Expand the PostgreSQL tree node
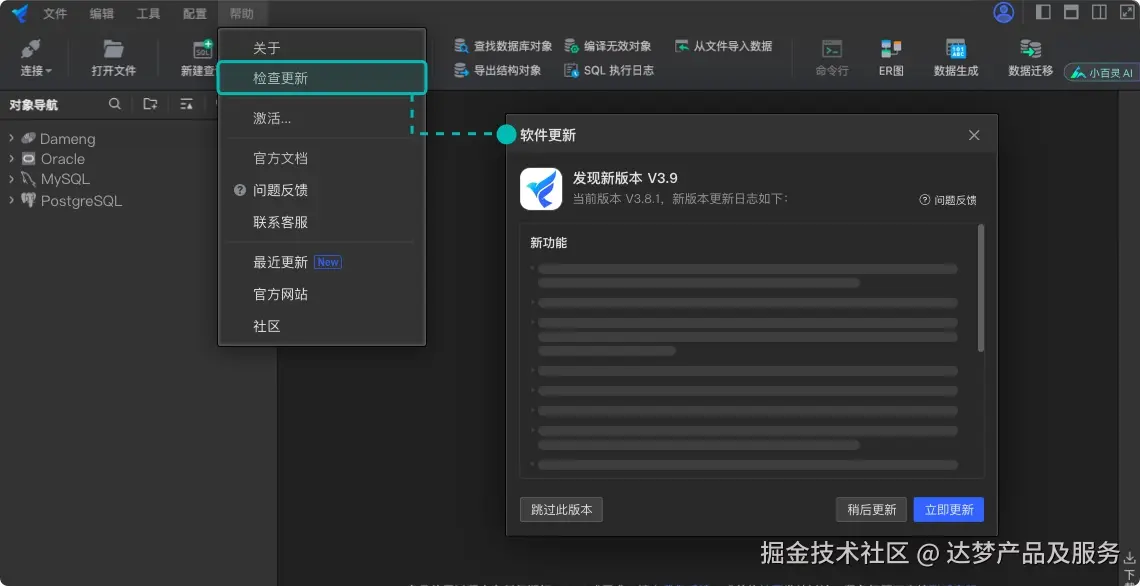The height and width of the screenshot is (586, 1140). (12, 200)
